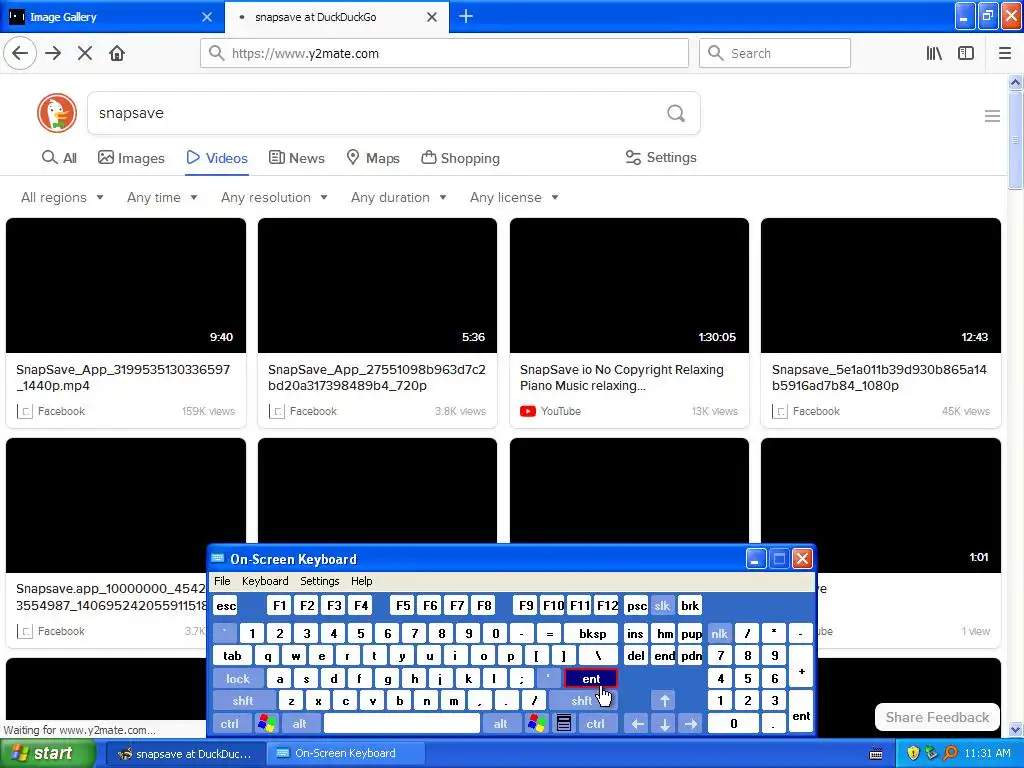Click the DuckDuckGo duck logo

tap(57, 113)
